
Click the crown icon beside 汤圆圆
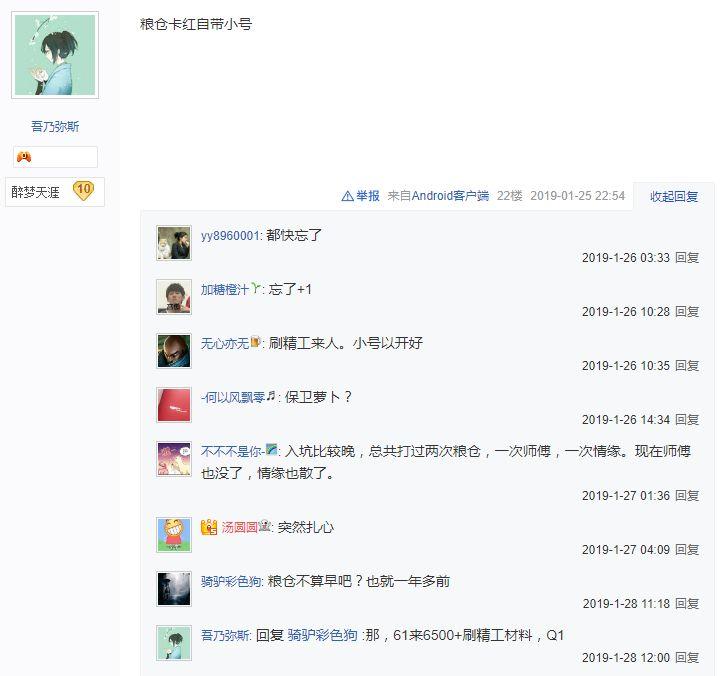coord(209,527)
